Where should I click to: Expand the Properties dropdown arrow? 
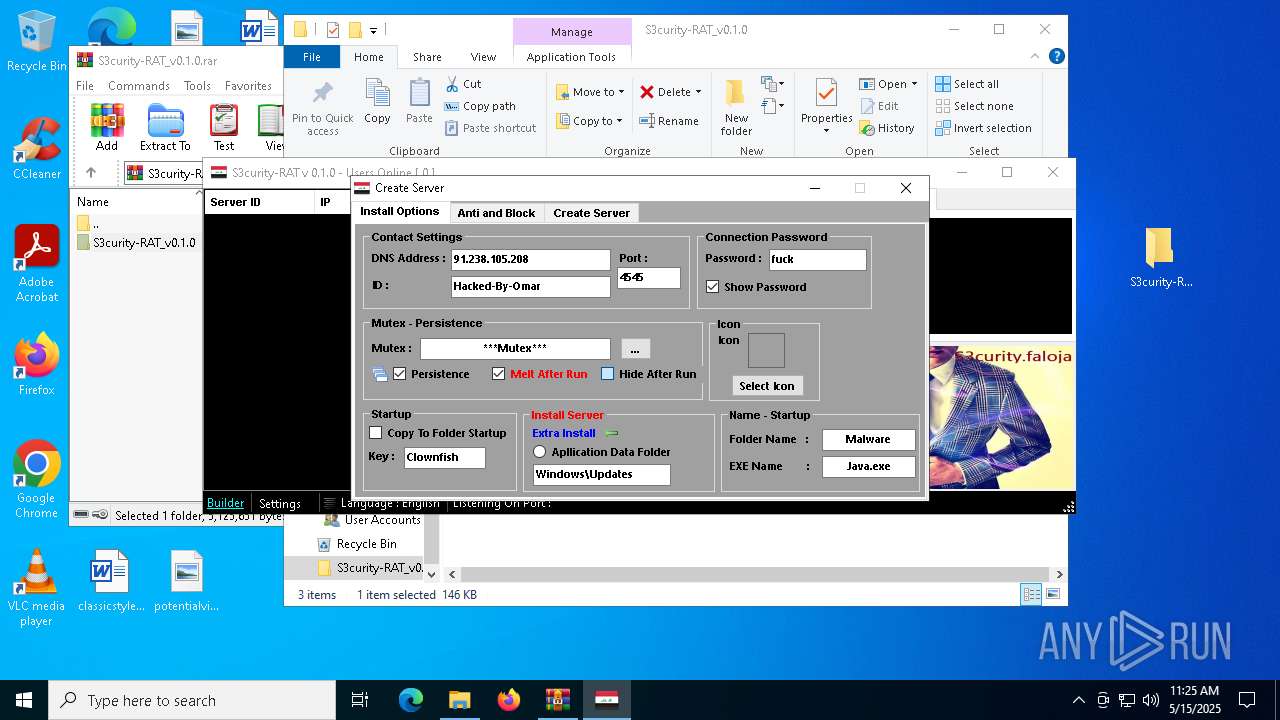(826, 131)
